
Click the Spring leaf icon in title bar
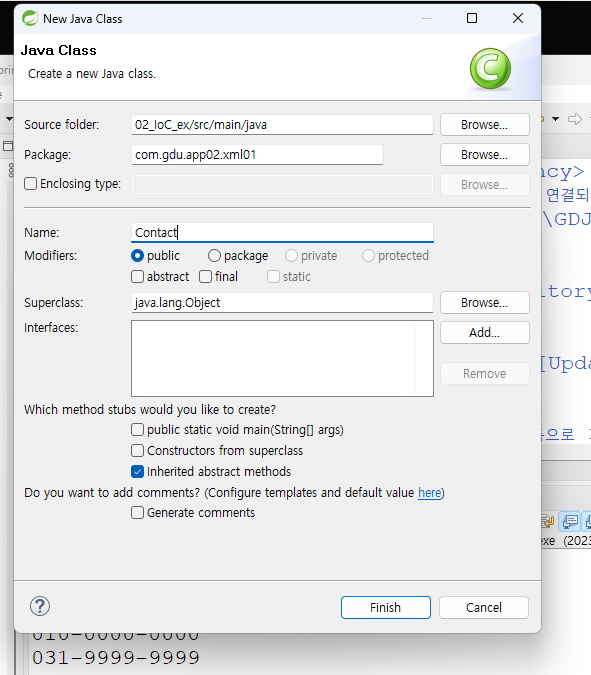pyautogui.click(x=30, y=19)
